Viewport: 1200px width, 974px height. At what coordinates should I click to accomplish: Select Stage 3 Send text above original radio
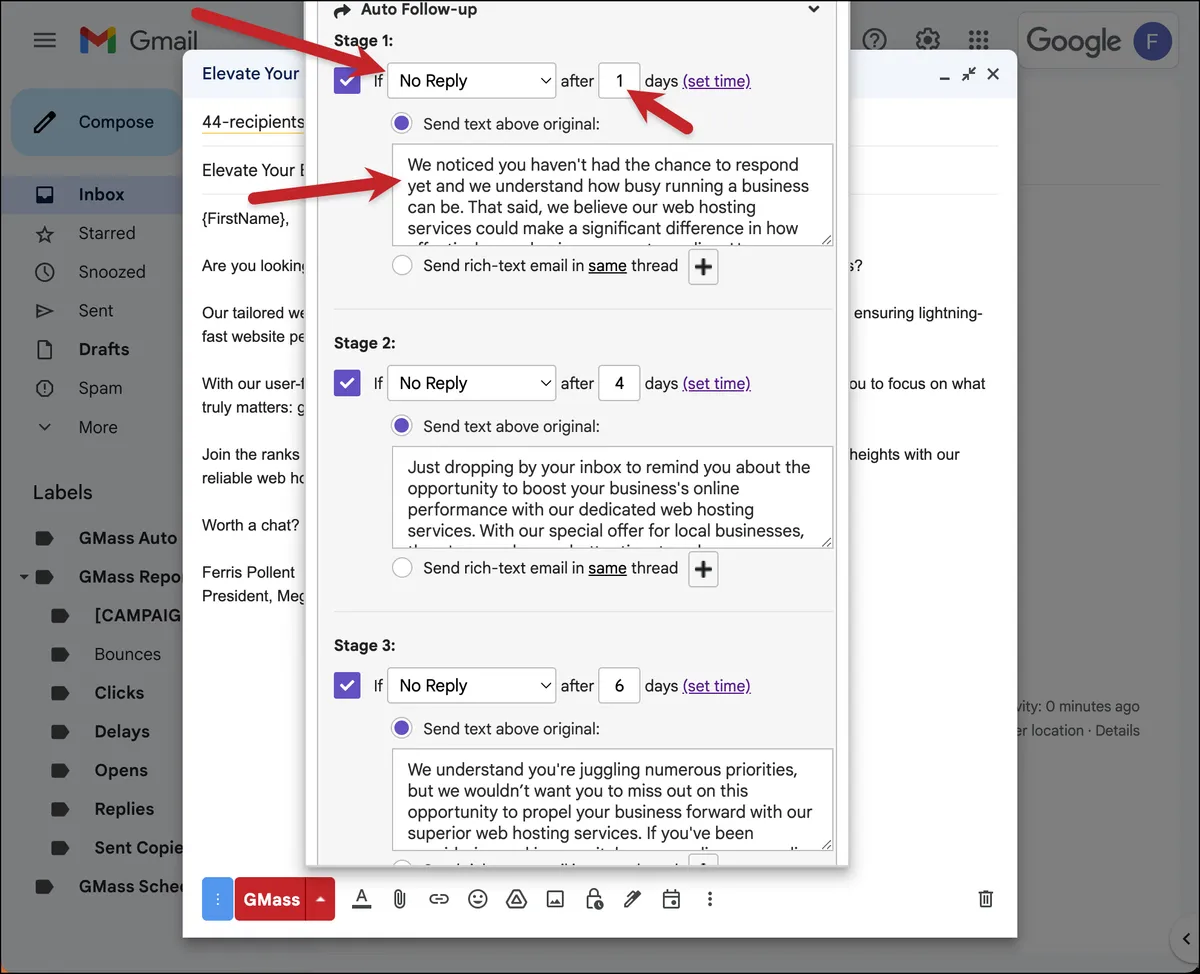(402, 728)
